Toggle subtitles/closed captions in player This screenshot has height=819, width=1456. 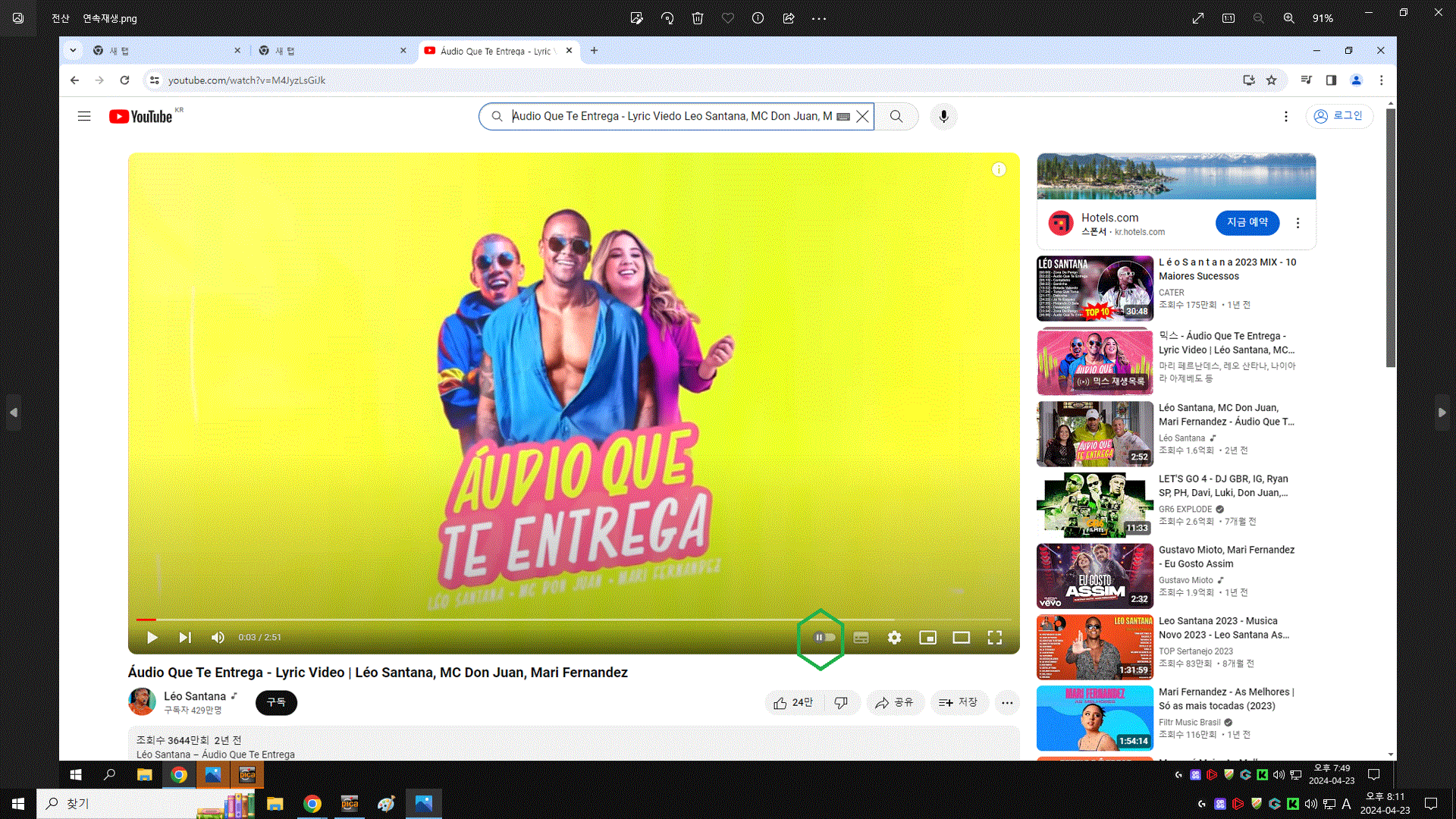pos(861,638)
